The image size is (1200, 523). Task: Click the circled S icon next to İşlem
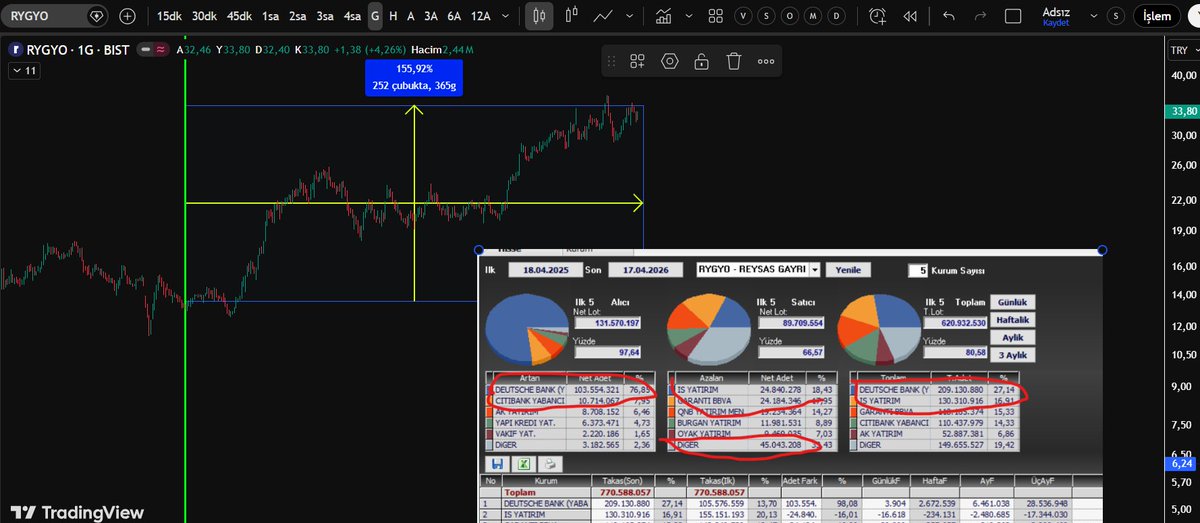point(1115,16)
